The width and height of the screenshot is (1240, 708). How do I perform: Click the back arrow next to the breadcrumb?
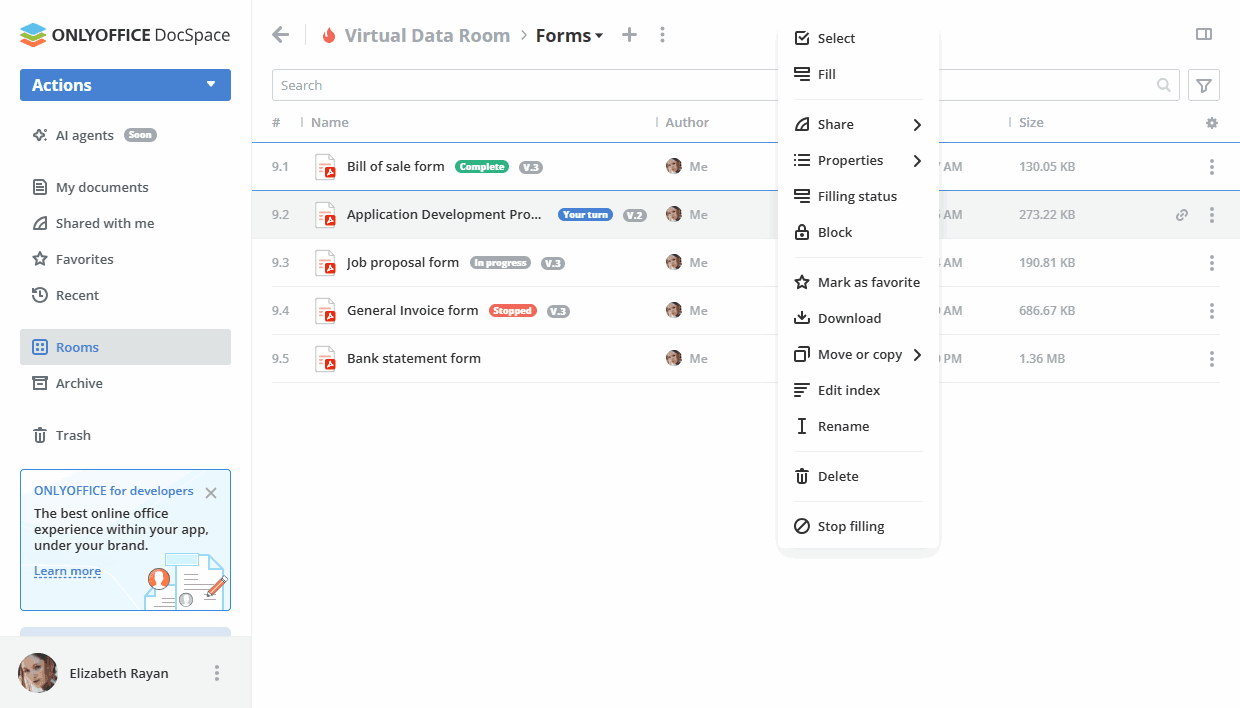pyautogui.click(x=280, y=34)
